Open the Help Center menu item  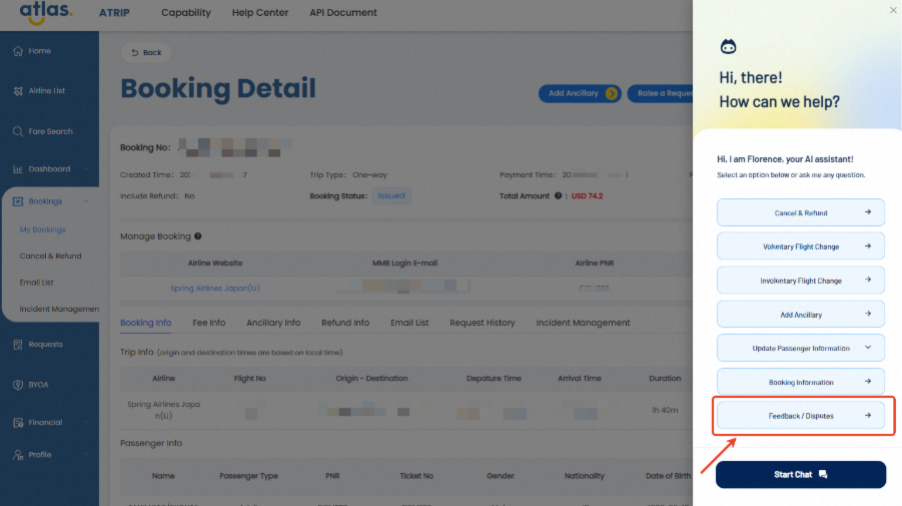click(x=259, y=13)
